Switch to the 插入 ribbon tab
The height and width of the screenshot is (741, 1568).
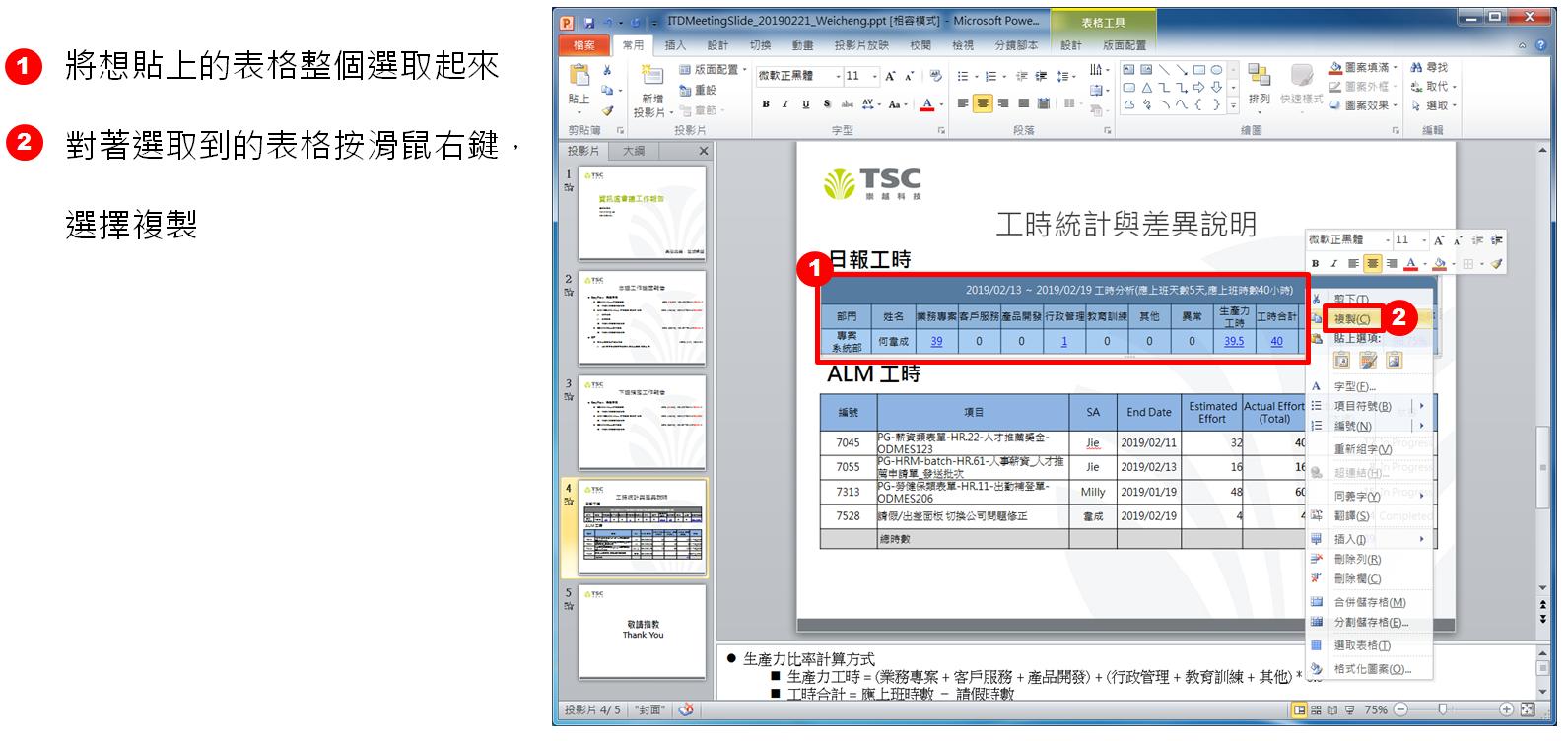[x=675, y=45]
